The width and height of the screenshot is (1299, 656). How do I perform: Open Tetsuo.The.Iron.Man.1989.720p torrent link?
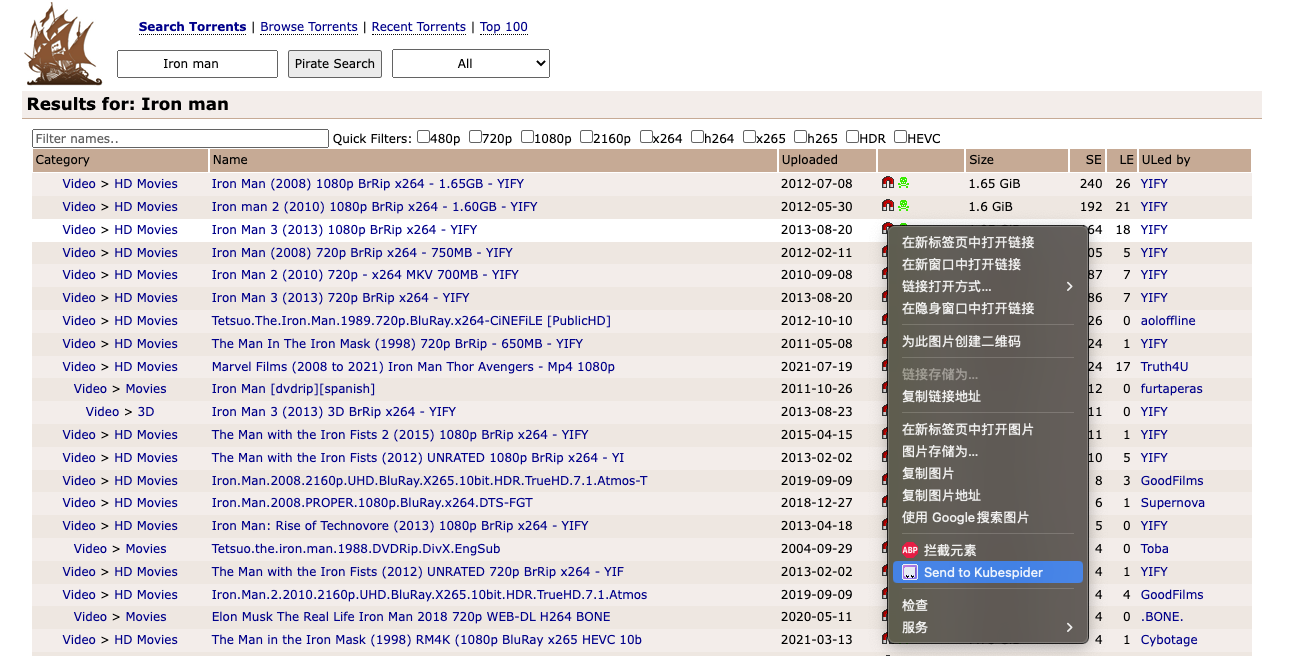click(411, 320)
